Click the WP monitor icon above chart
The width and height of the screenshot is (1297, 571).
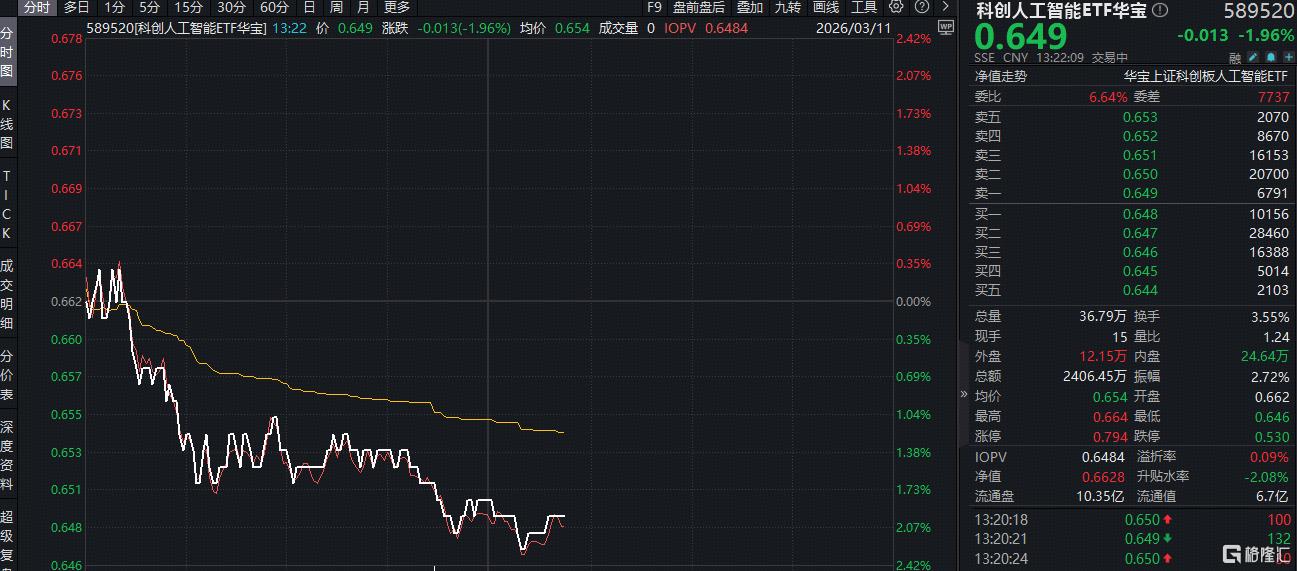click(945, 26)
